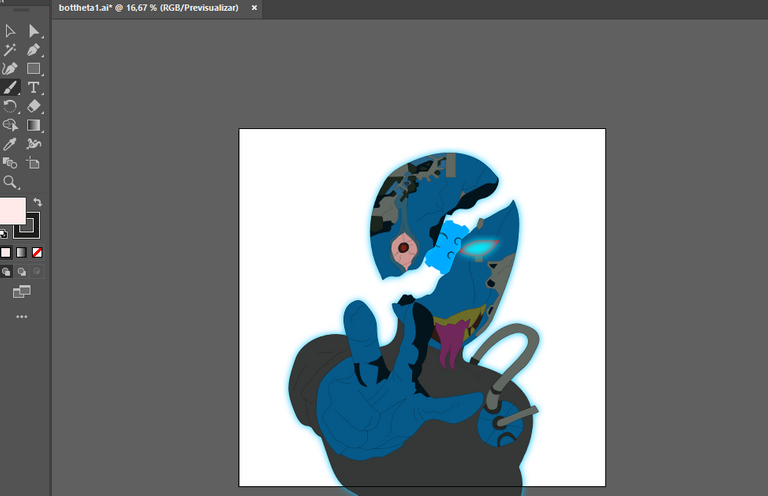The width and height of the screenshot is (768, 496).
Task: Select the Gradient tool
Action: (33, 125)
